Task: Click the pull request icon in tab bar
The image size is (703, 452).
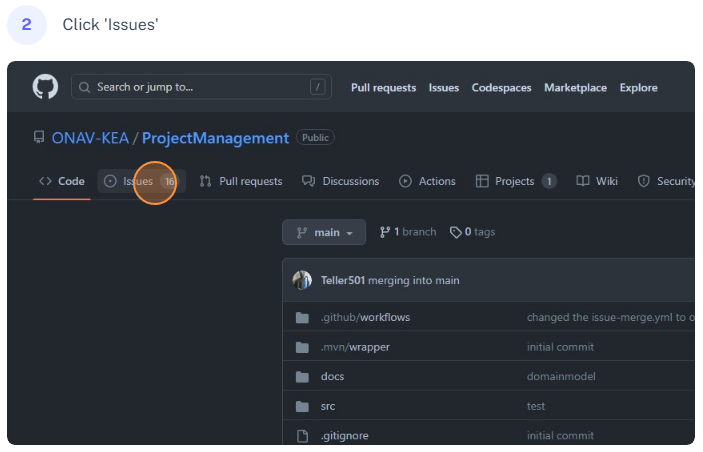Action: (205, 181)
